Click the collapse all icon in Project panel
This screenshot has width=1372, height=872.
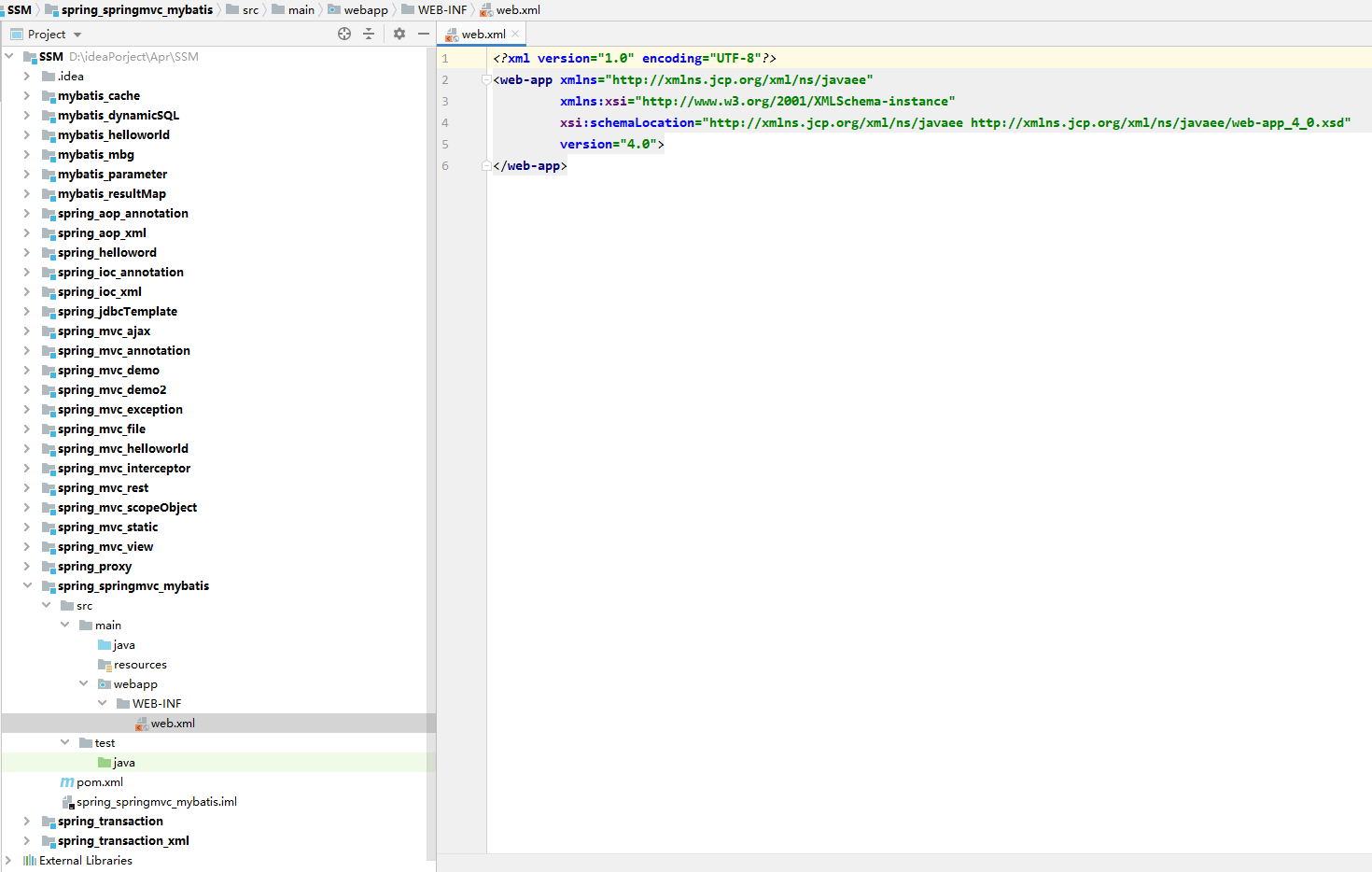369,34
